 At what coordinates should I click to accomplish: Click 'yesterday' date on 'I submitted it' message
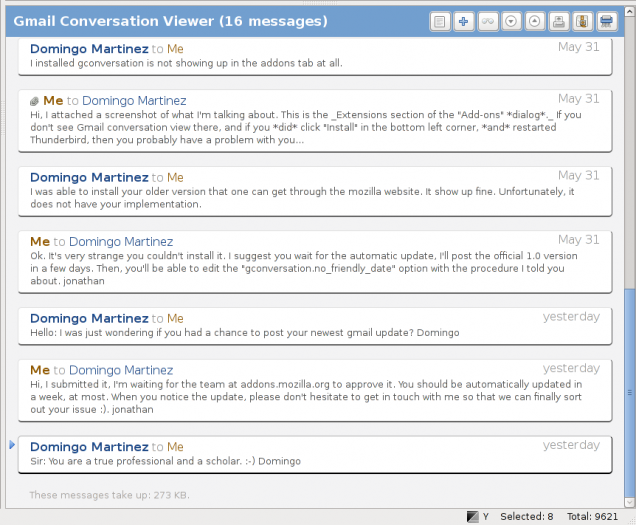coord(571,368)
